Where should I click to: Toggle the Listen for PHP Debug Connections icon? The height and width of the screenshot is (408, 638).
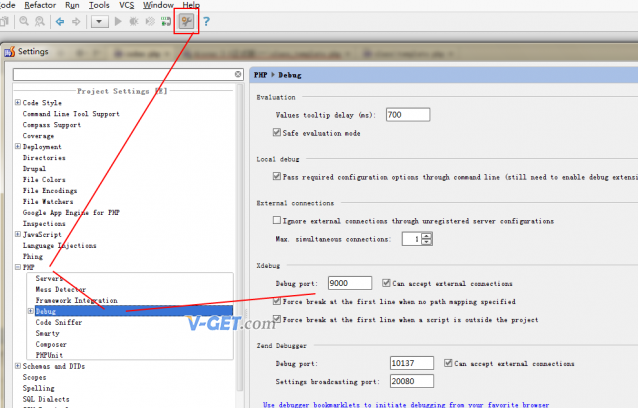click(166, 21)
